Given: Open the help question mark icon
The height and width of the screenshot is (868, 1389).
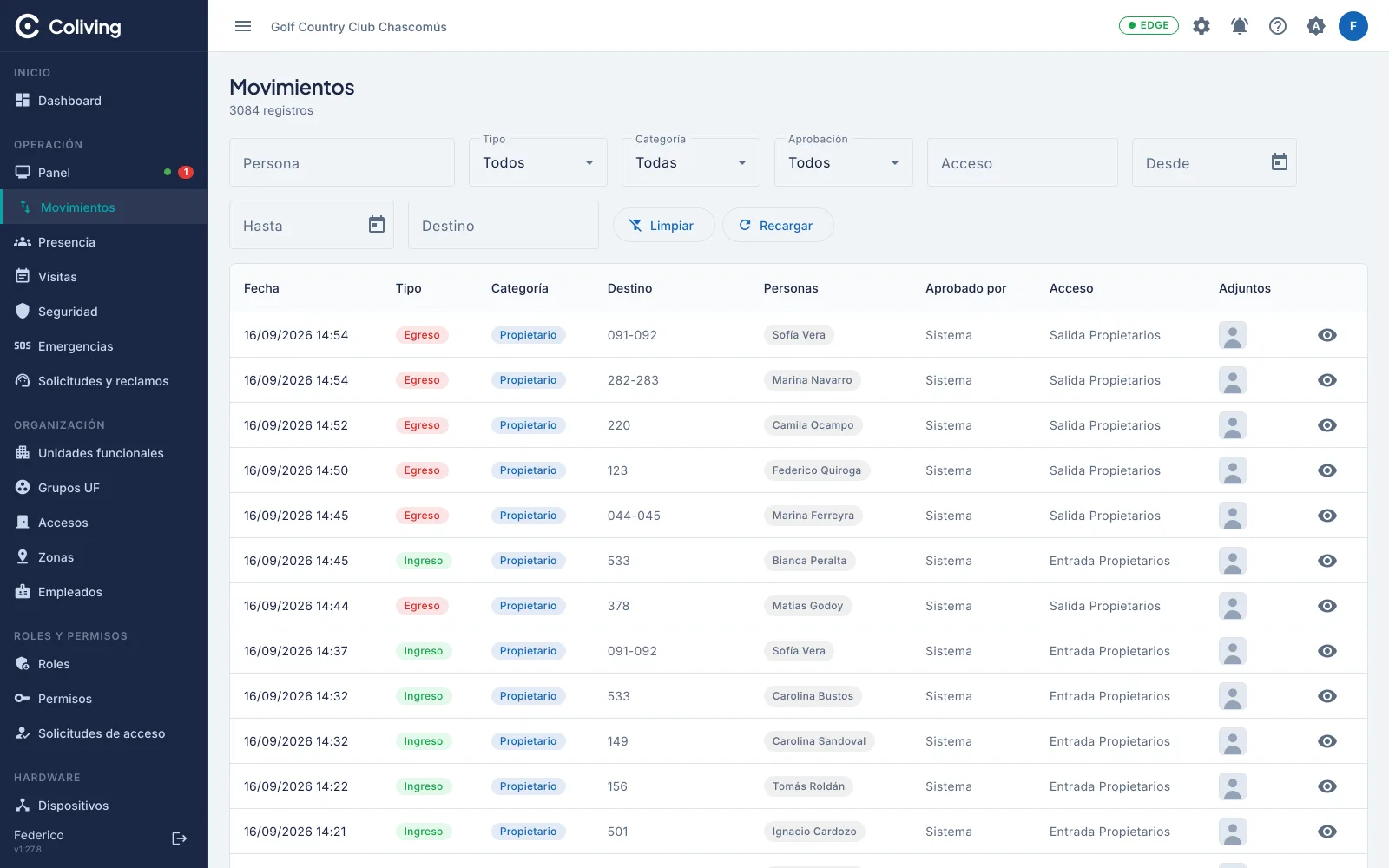Looking at the screenshot, I should pos(1278,26).
